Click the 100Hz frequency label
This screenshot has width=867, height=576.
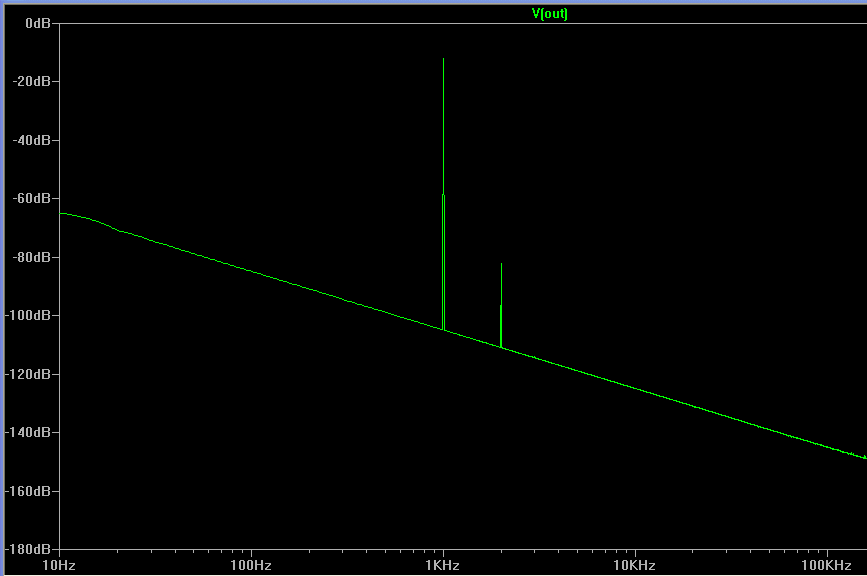(251, 565)
